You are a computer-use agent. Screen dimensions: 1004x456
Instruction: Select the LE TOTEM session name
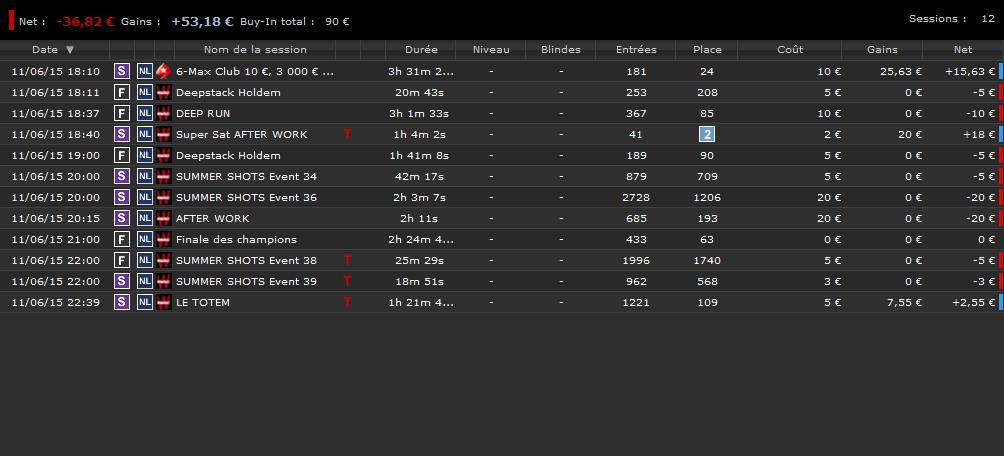(202, 302)
